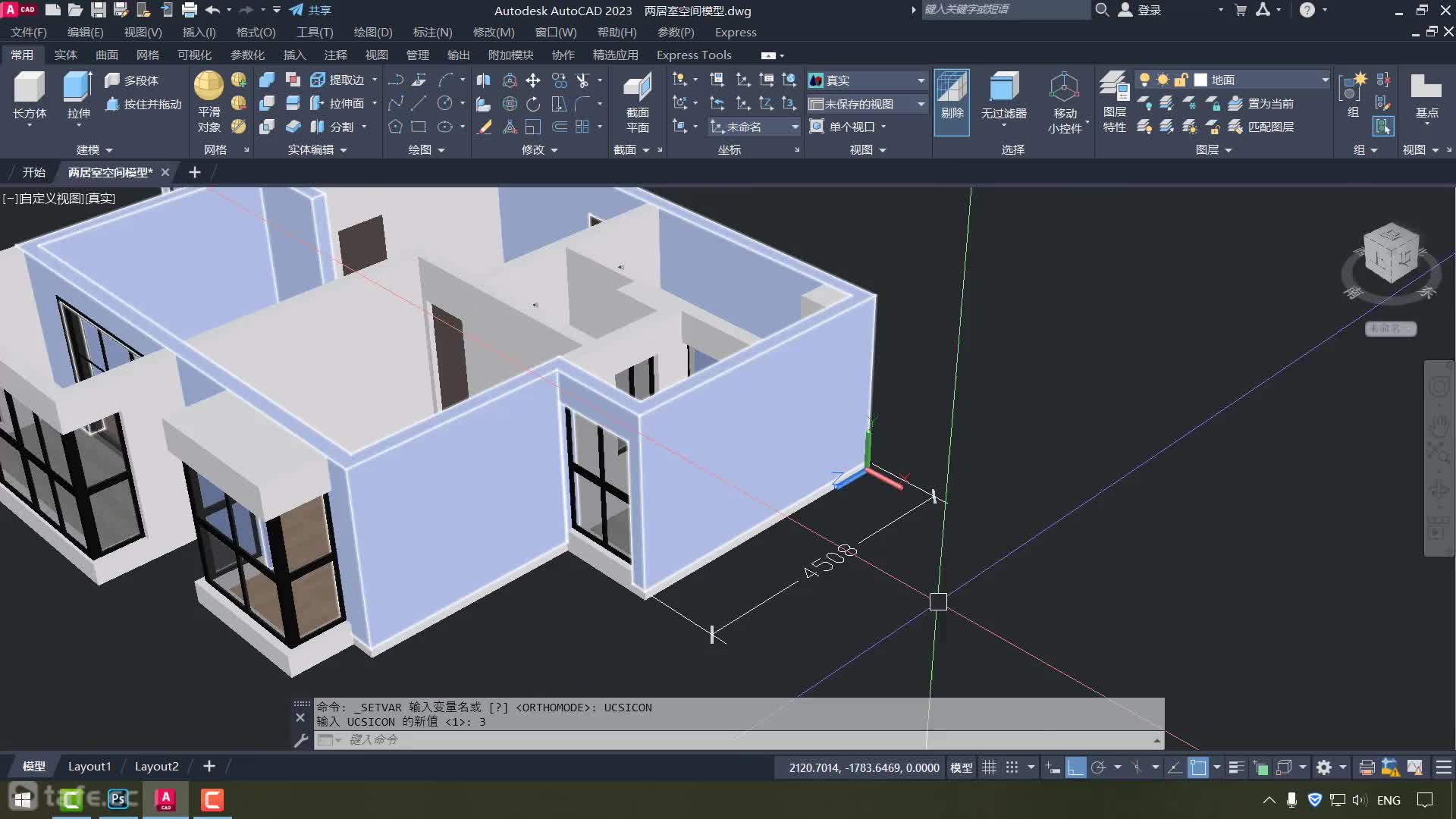This screenshot has height=819, width=1456.
Task: Toggle the 剔除 culling button
Action: click(952, 102)
